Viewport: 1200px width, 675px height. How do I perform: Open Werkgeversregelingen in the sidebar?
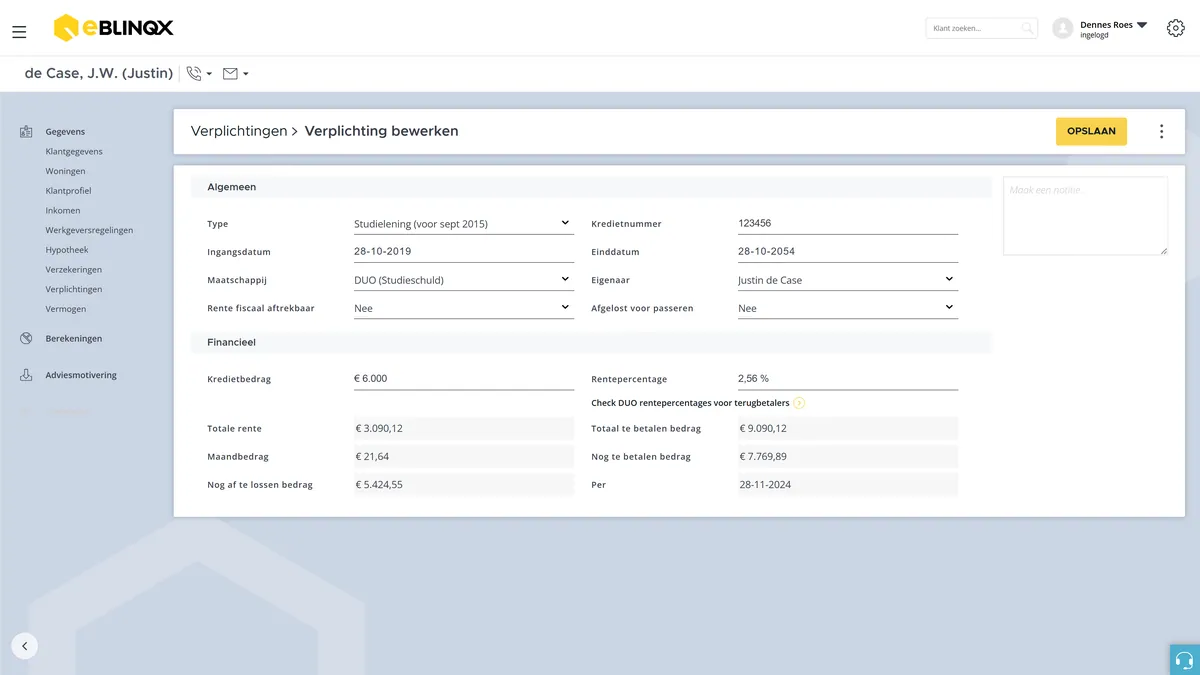click(89, 230)
